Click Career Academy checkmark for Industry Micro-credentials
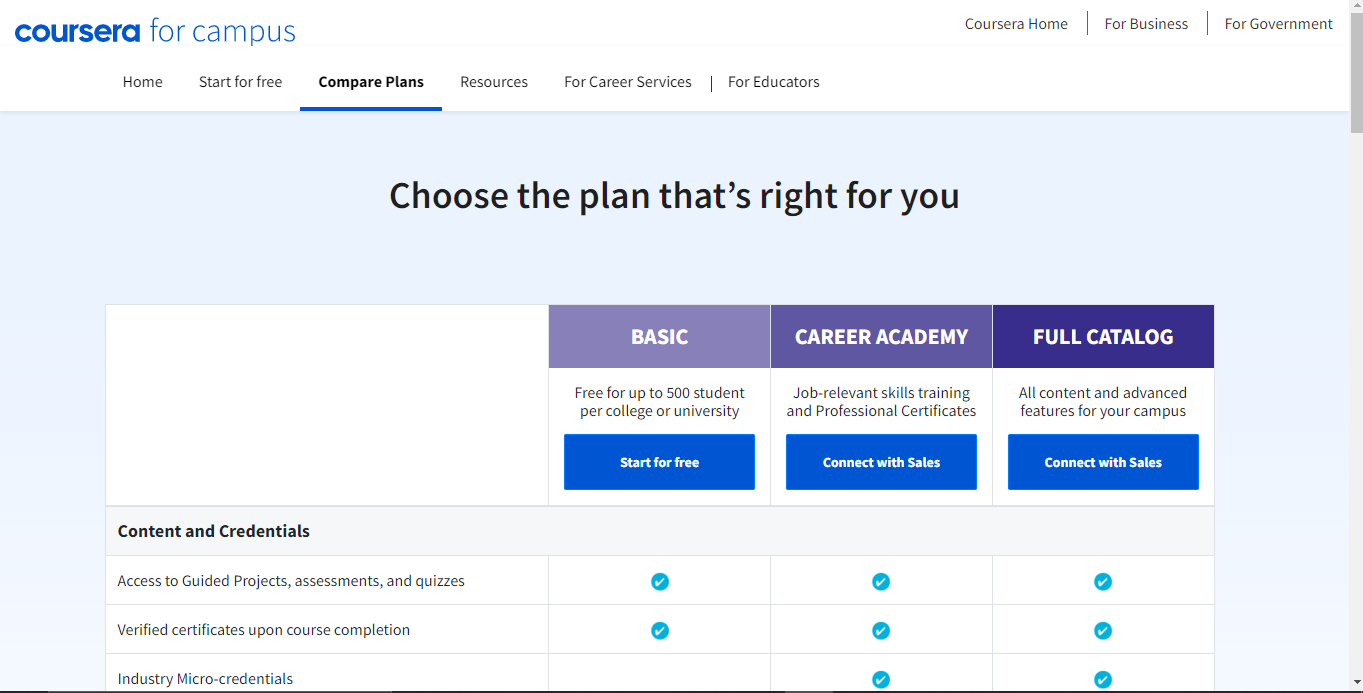The width and height of the screenshot is (1363, 693). [x=881, y=679]
